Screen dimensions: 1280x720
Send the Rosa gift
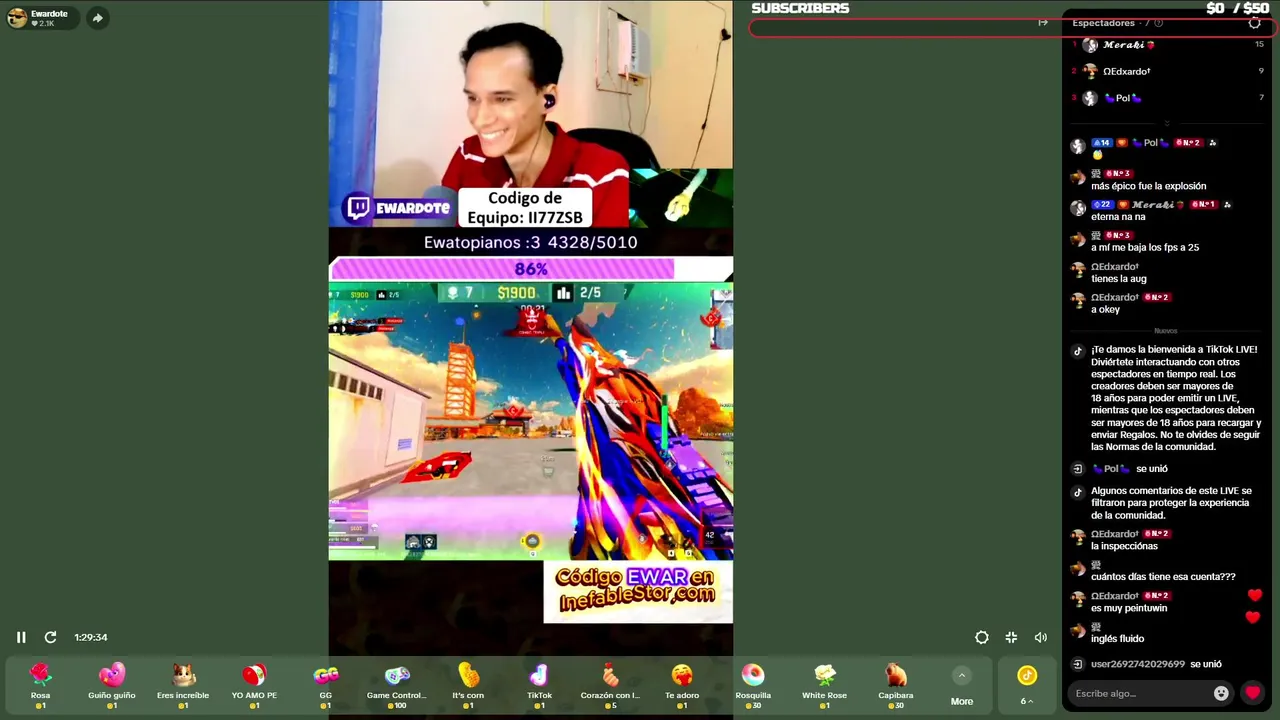(40, 685)
